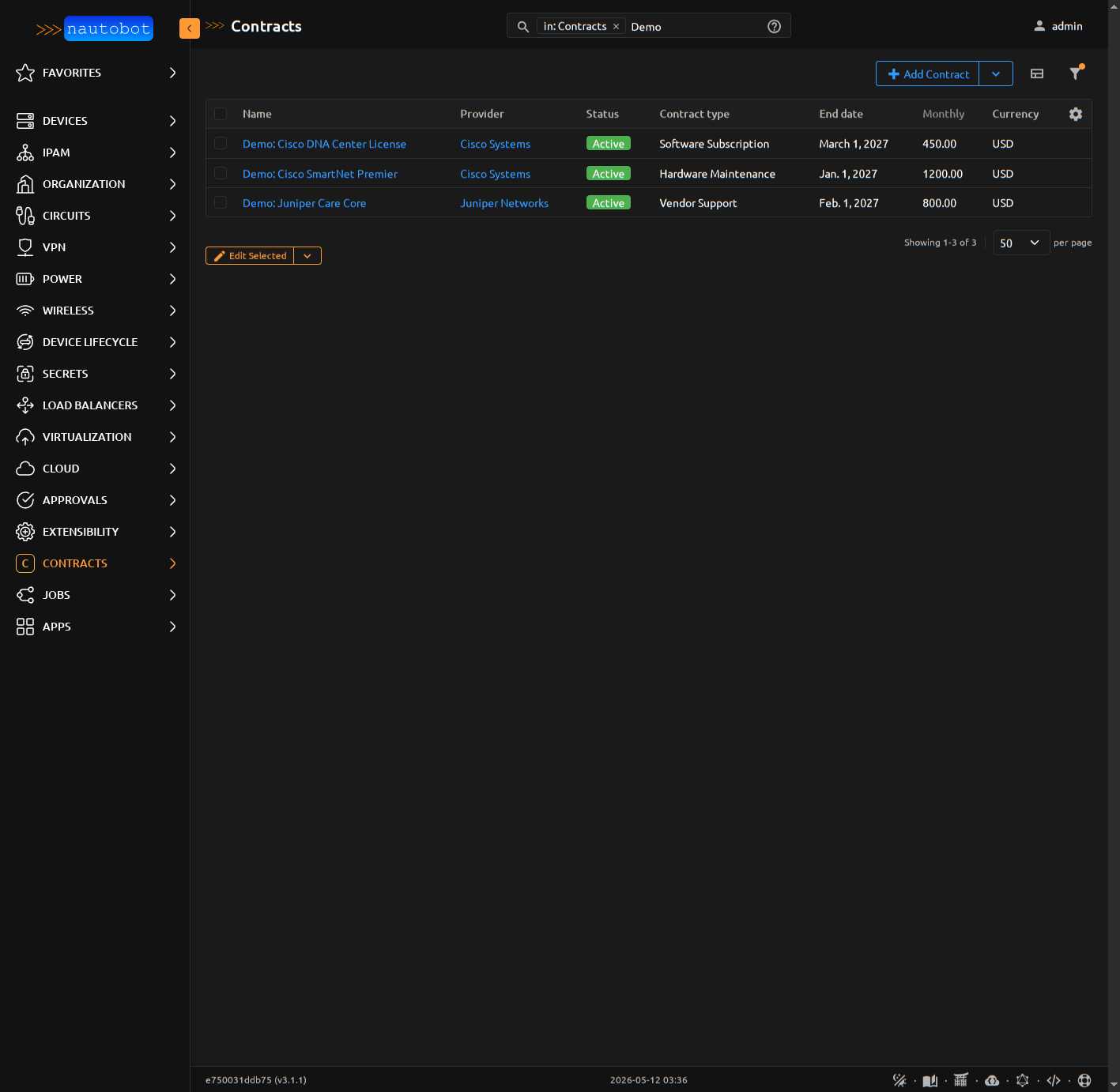Expand the IPAM menu chevron

(172, 153)
